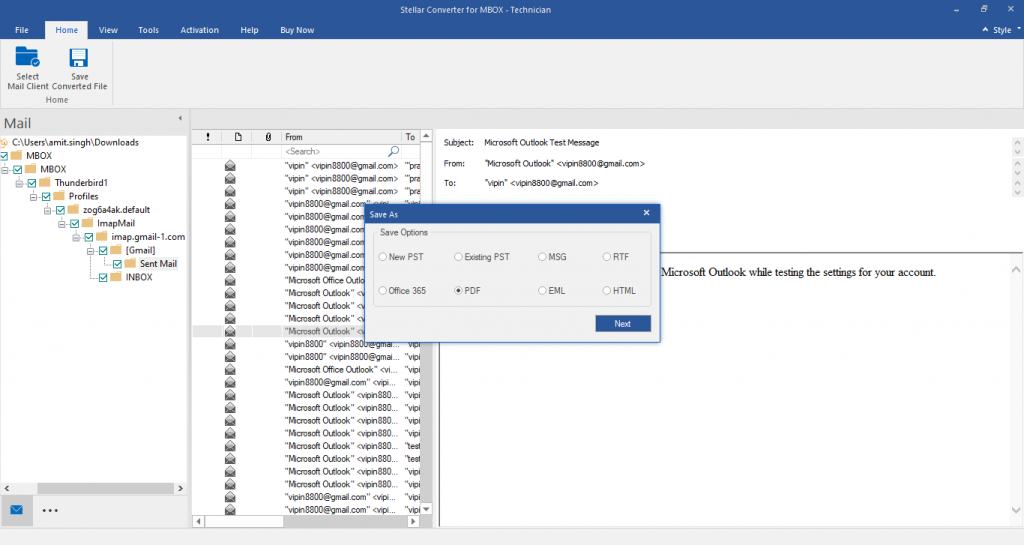
Task: Open the Select Mail Client tool
Action: [x=27, y=68]
